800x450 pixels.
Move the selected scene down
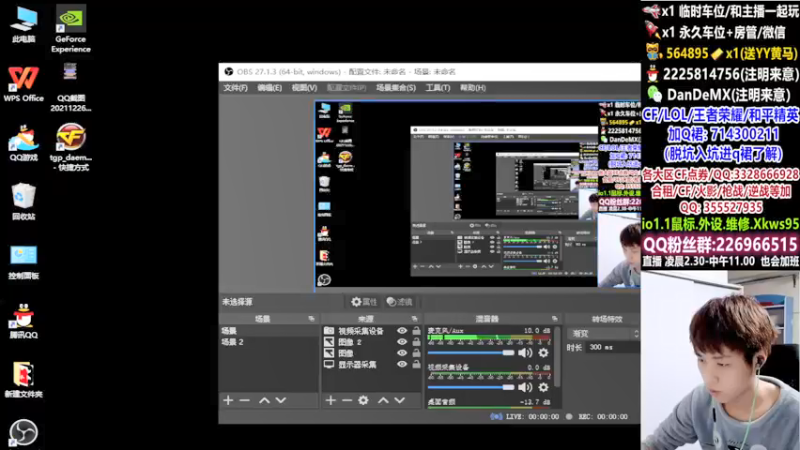pyautogui.click(x=281, y=401)
